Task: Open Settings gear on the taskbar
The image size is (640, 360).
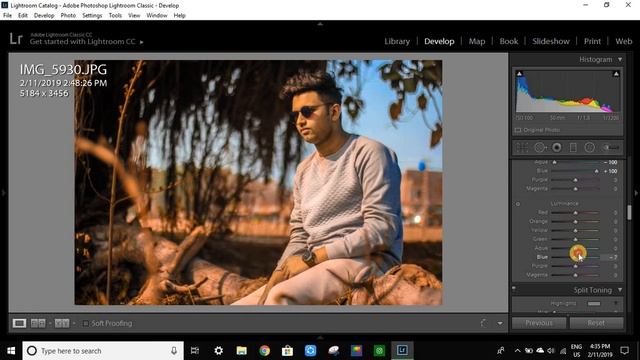Action: [x=218, y=351]
